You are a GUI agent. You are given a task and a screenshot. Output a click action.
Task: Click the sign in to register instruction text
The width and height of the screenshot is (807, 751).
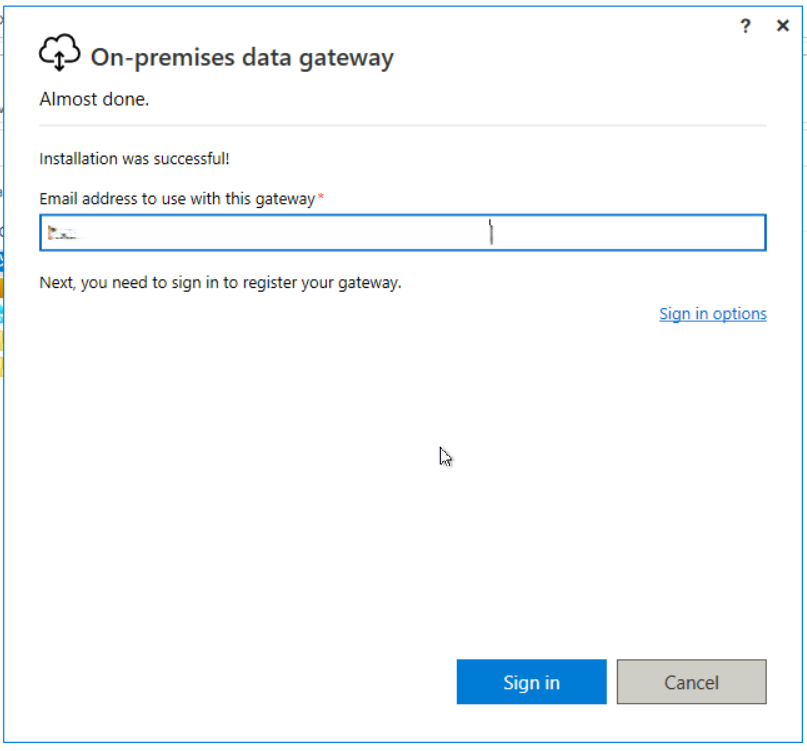[220, 282]
